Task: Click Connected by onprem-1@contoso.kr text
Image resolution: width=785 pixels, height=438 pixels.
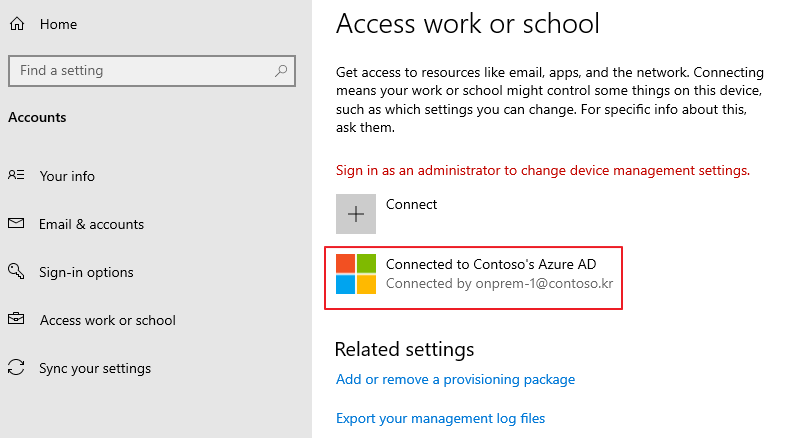Action: (x=499, y=283)
